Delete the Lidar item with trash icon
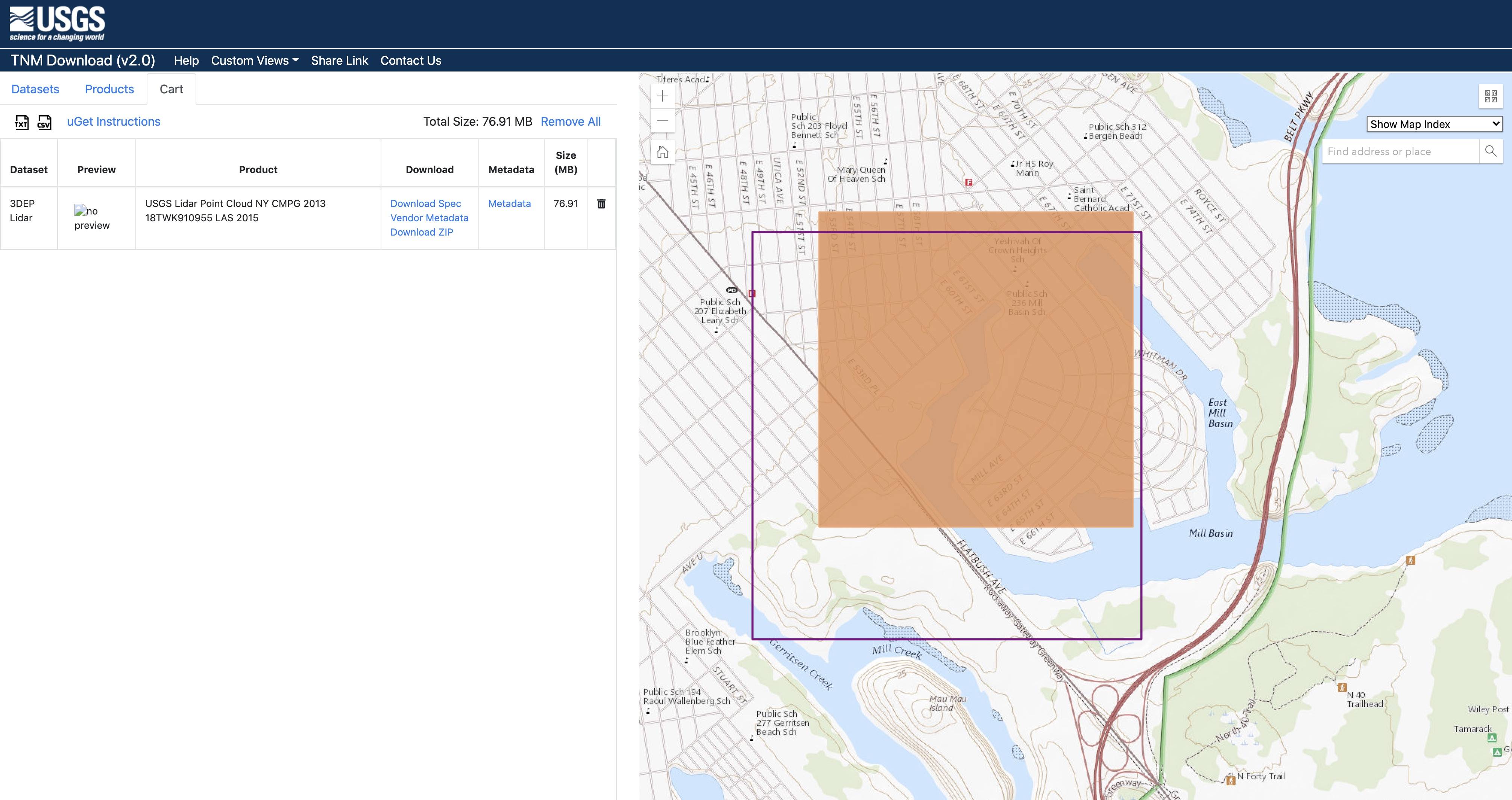 [x=601, y=203]
